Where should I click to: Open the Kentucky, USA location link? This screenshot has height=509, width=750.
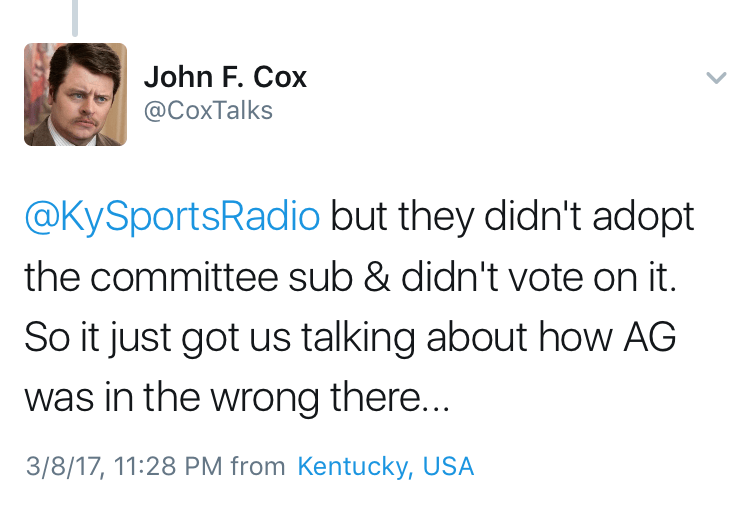pos(385,466)
